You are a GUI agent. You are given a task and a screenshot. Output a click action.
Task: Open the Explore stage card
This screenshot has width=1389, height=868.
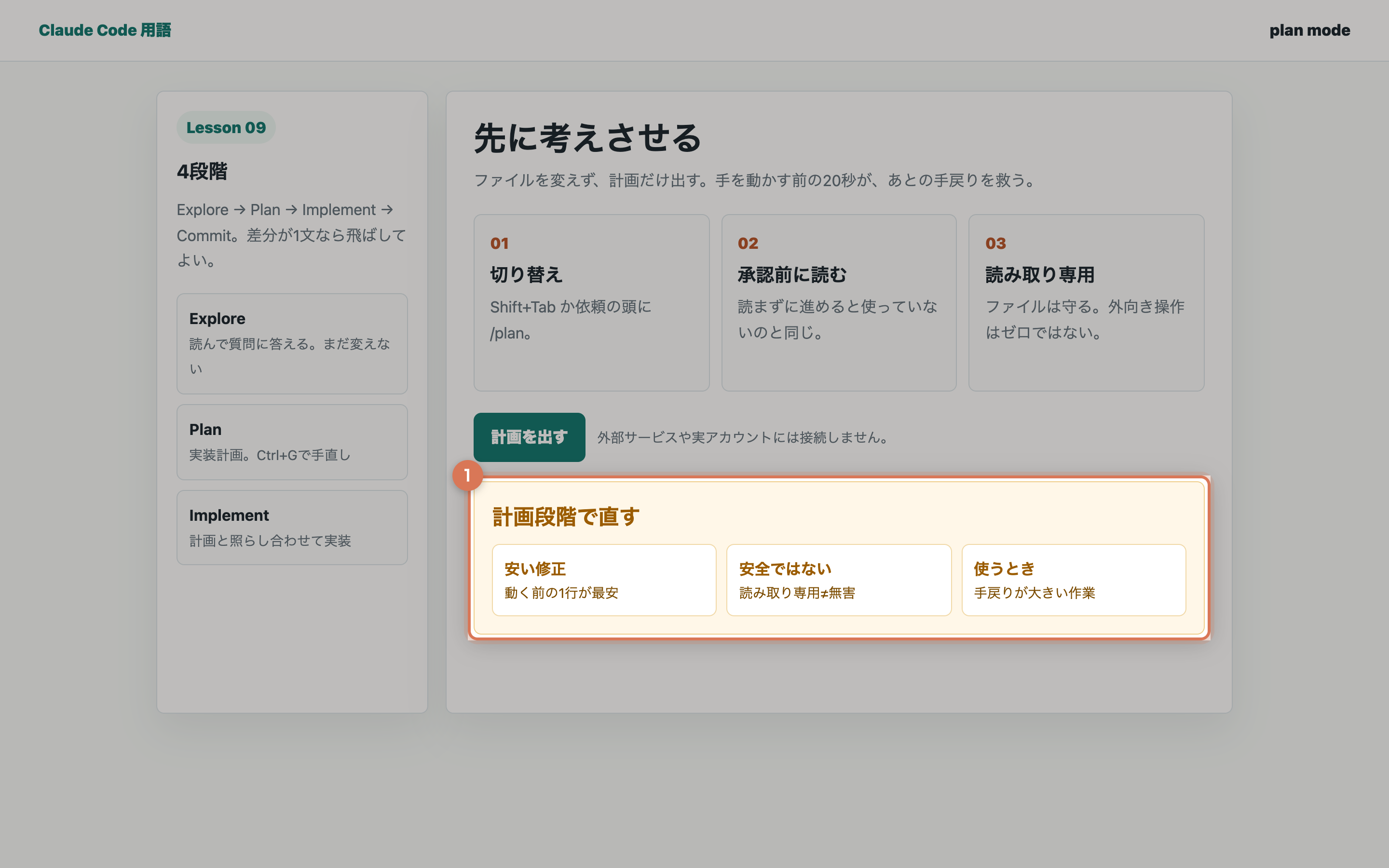pyautogui.click(x=292, y=343)
